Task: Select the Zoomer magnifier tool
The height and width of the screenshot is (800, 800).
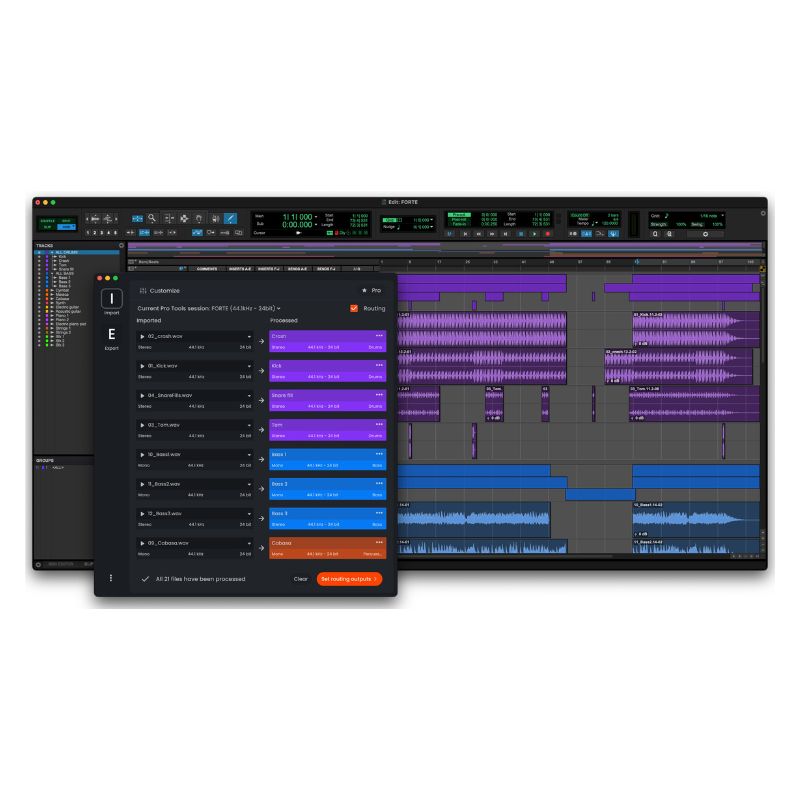Action: click(x=152, y=218)
